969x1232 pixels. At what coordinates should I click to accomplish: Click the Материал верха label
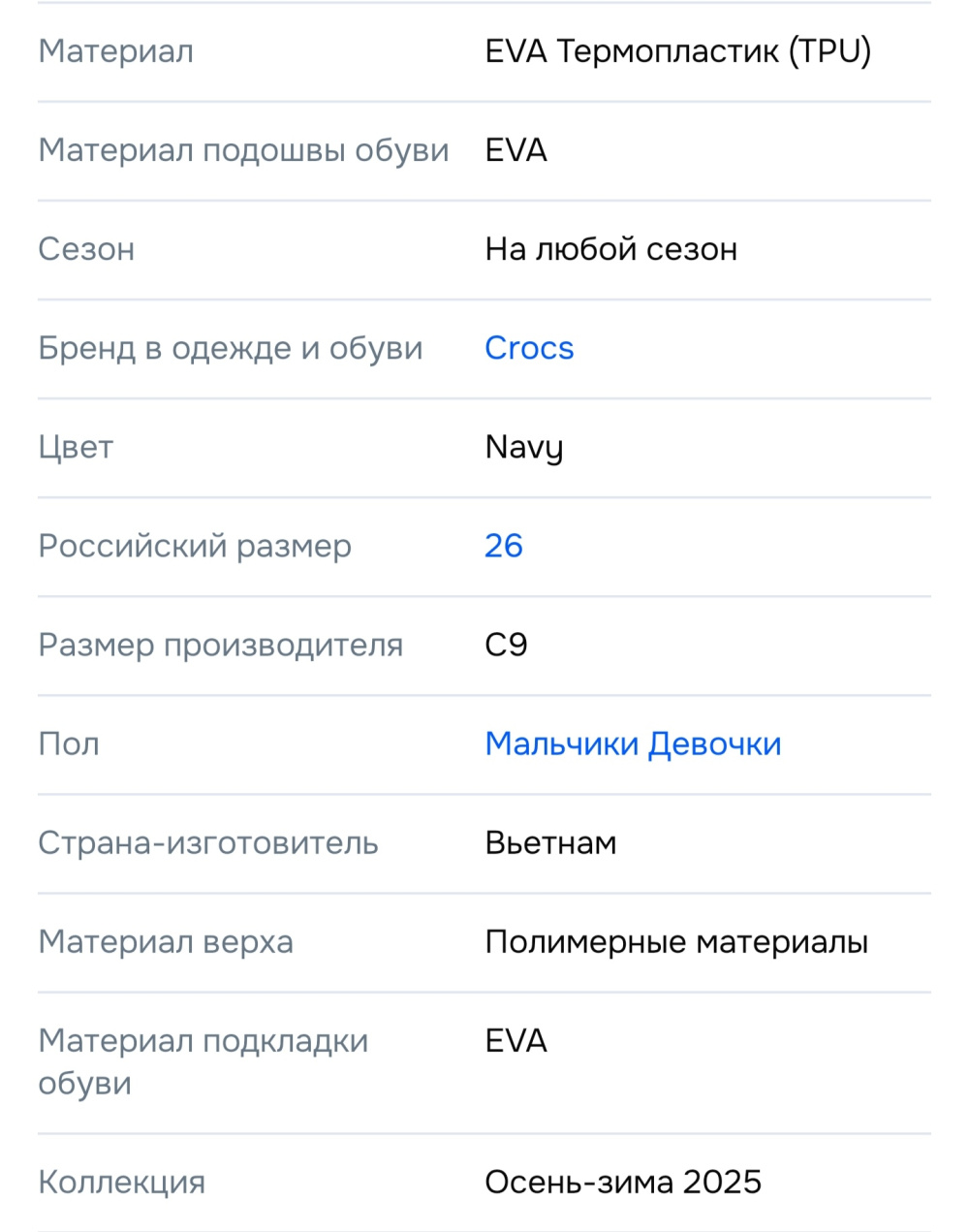click(166, 941)
